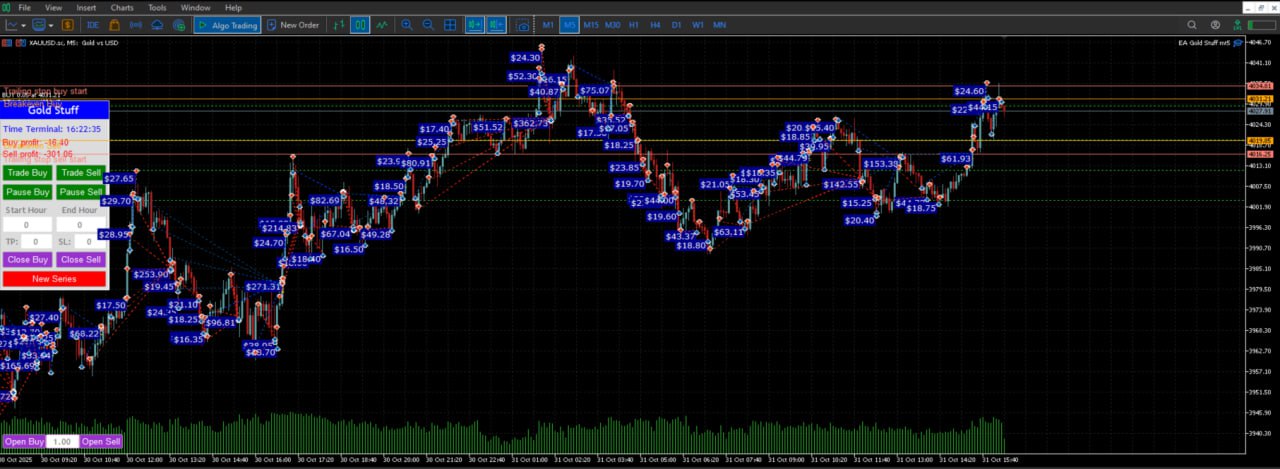Select the MN timeframe
The height and width of the screenshot is (469, 1280).
click(x=719, y=25)
